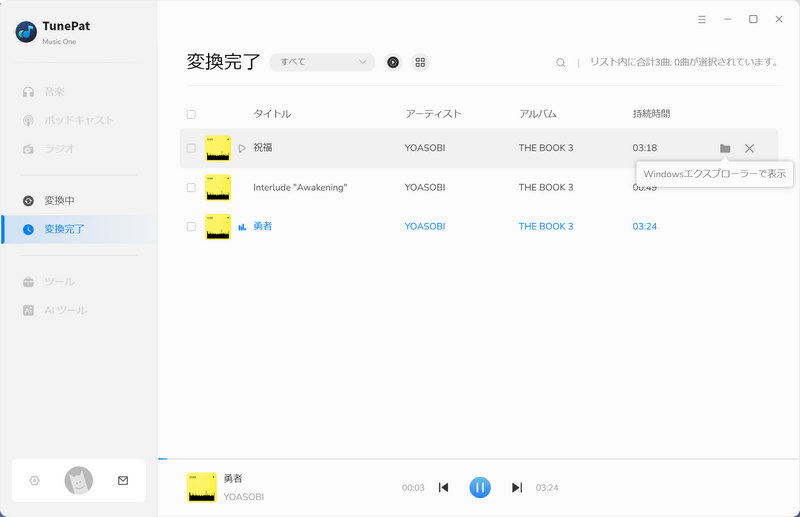Click the now-playing album art
This screenshot has width=800, height=517.
pos(202,487)
